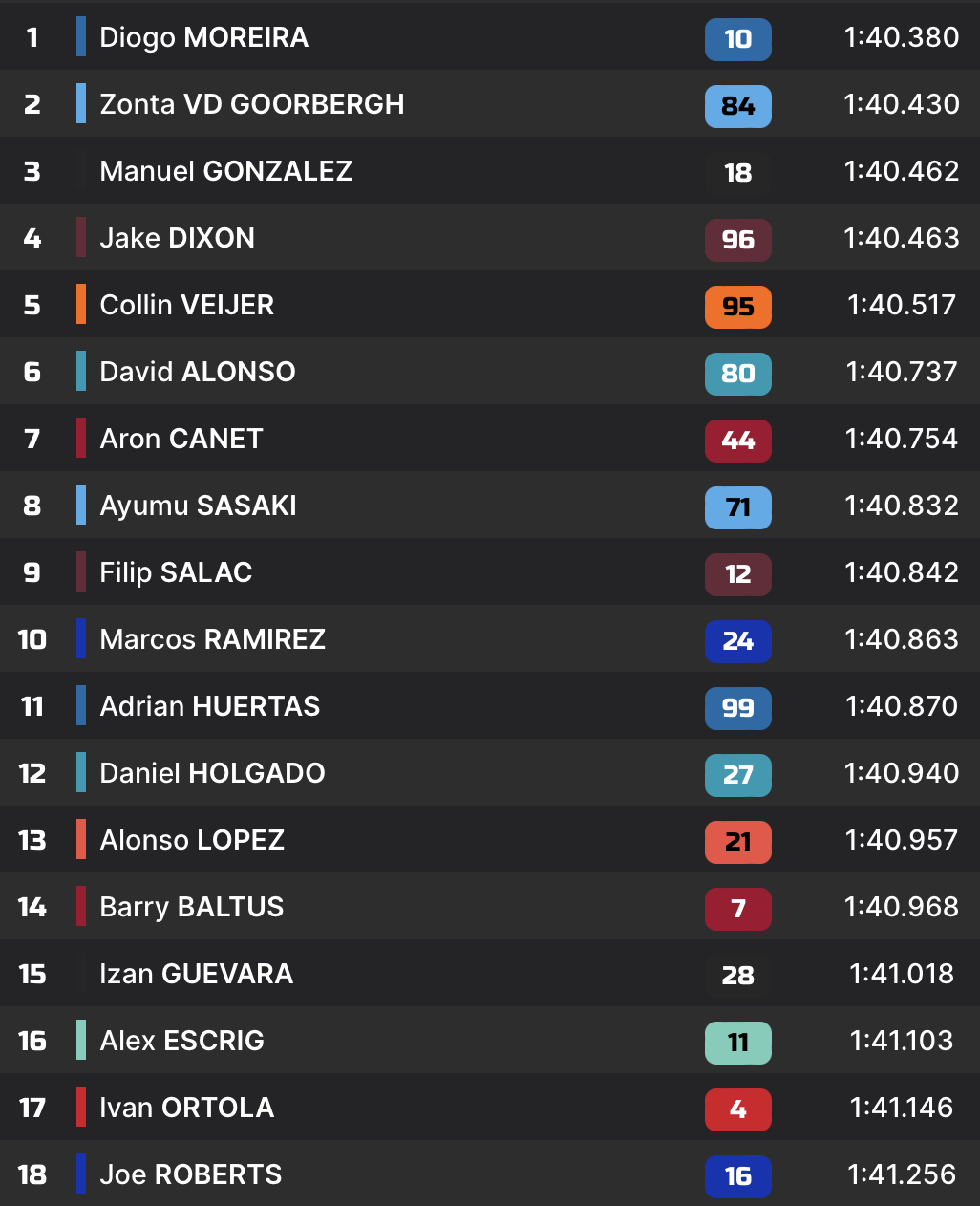Click the dark red 7 badge
This screenshot has width=980, height=1206.
tap(737, 909)
